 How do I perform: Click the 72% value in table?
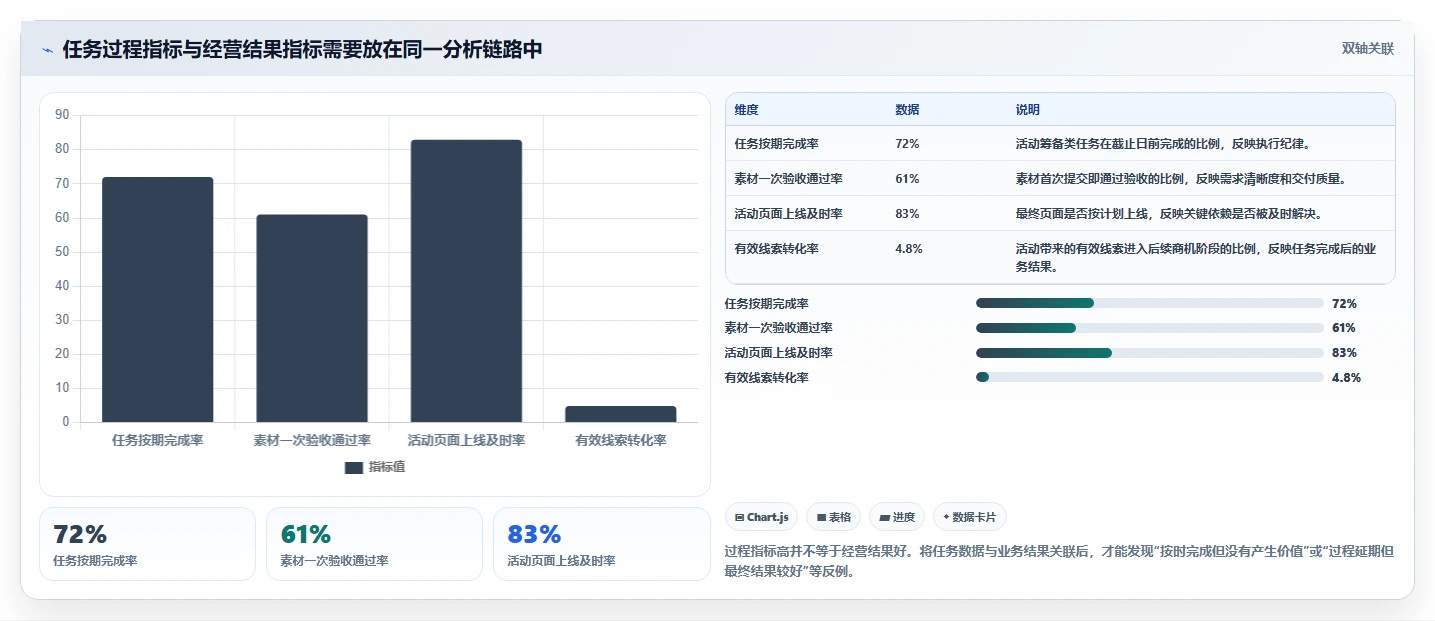pyautogui.click(x=907, y=144)
